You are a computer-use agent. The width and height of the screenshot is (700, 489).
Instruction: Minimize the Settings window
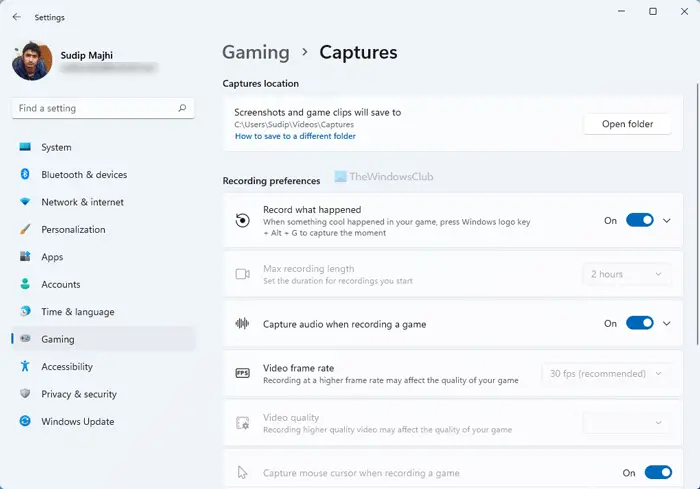[x=621, y=11]
